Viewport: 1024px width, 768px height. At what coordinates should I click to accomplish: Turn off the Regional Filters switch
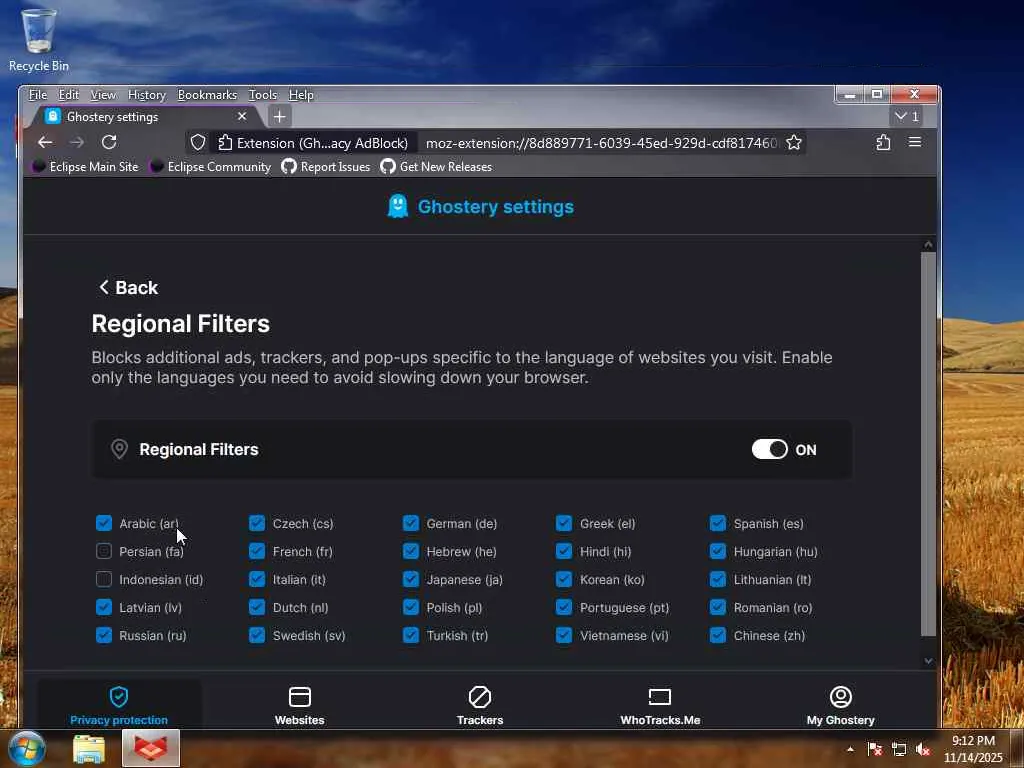[769, 449]
